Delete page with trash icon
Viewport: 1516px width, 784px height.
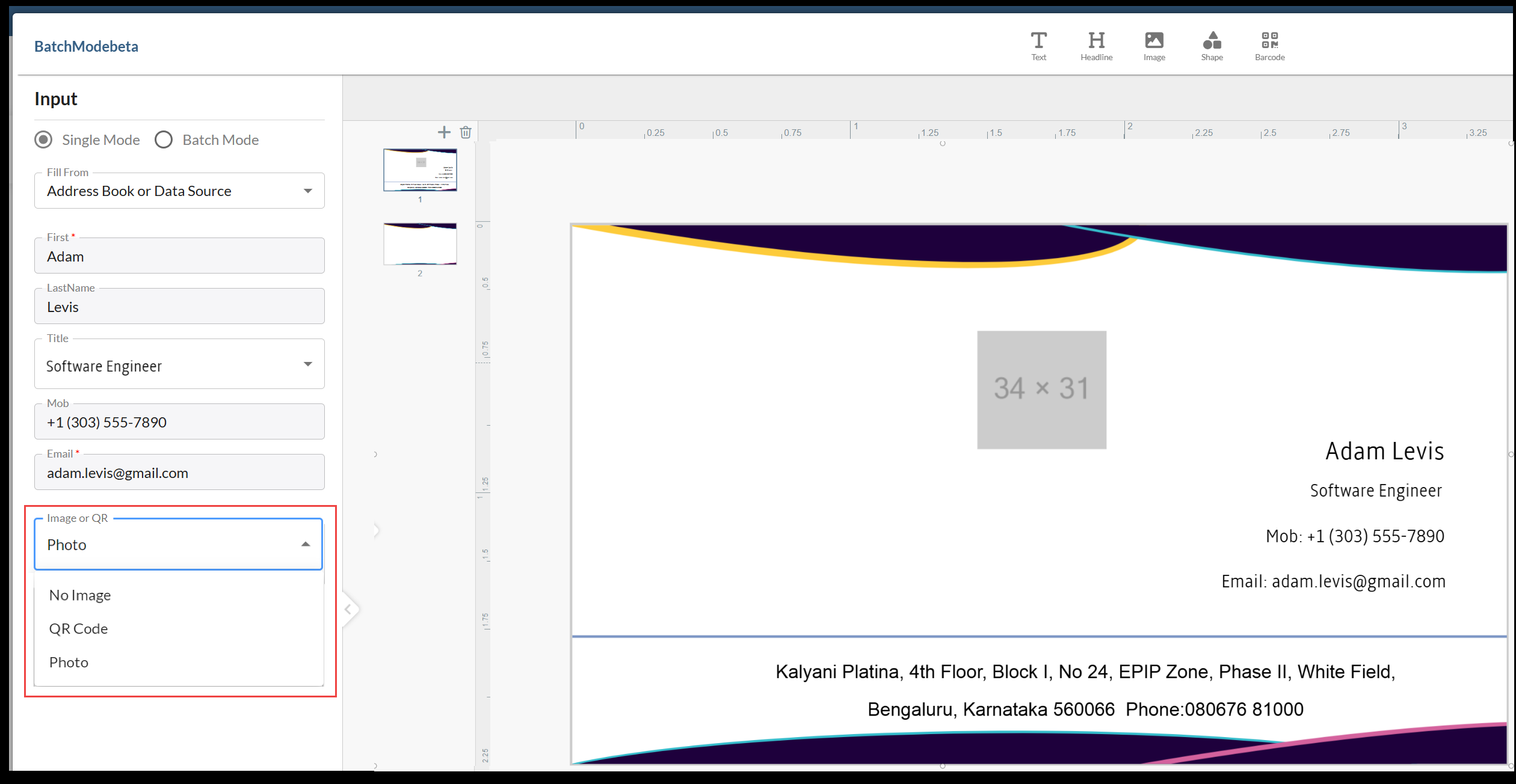click(466, 132)
